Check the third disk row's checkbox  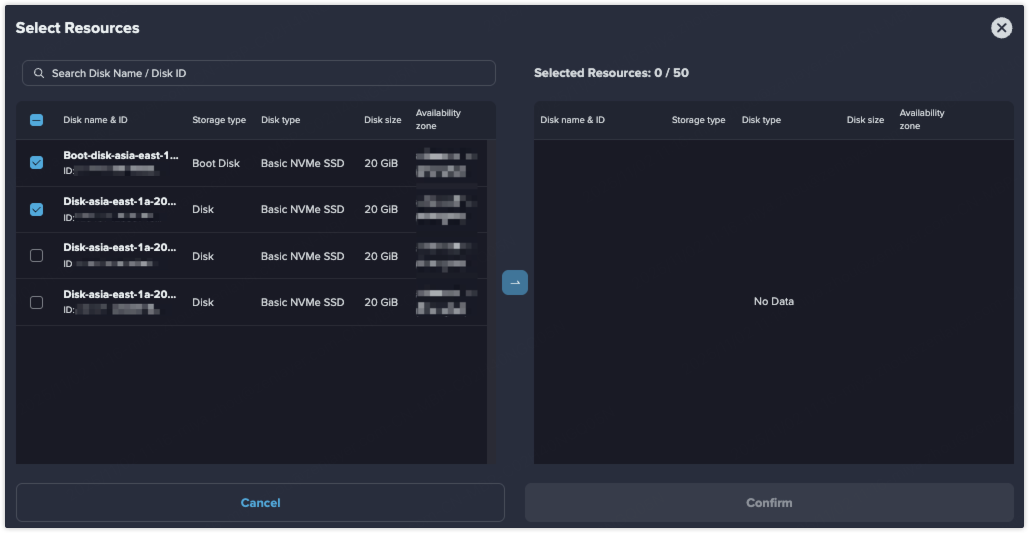(36, 256)
